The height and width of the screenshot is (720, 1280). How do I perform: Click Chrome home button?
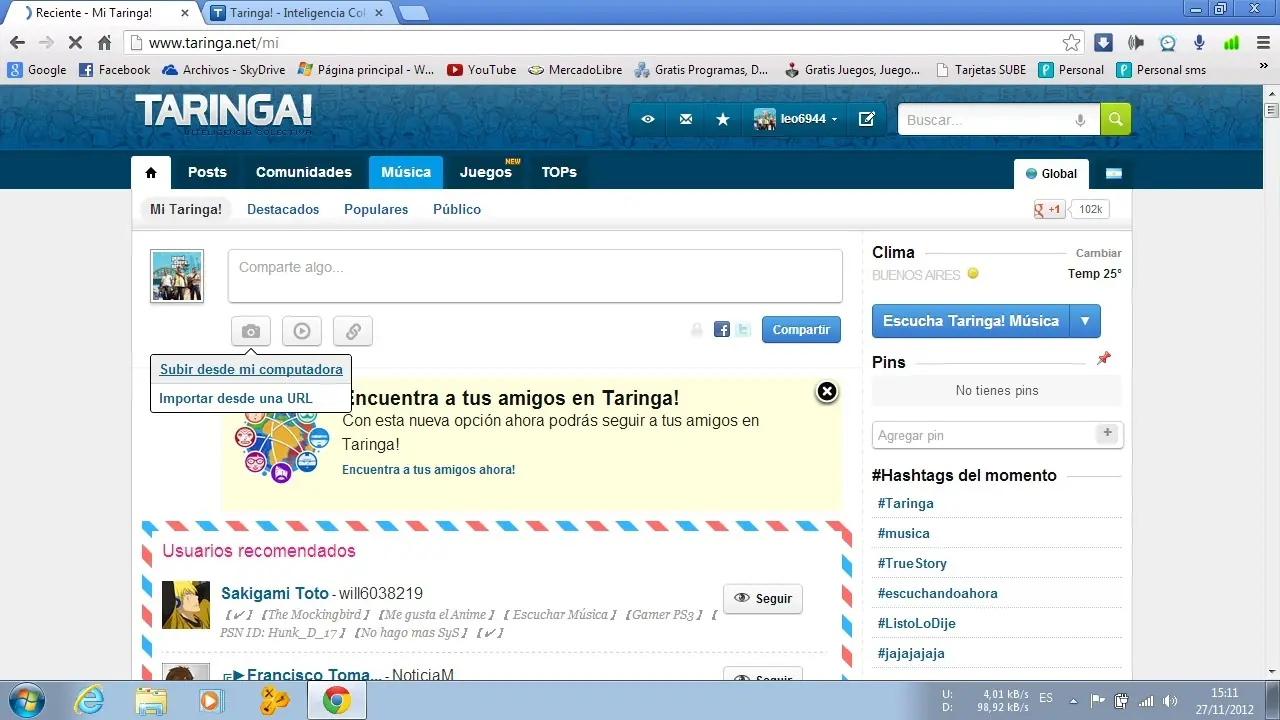pyautogui.click(x=104, y=43)
